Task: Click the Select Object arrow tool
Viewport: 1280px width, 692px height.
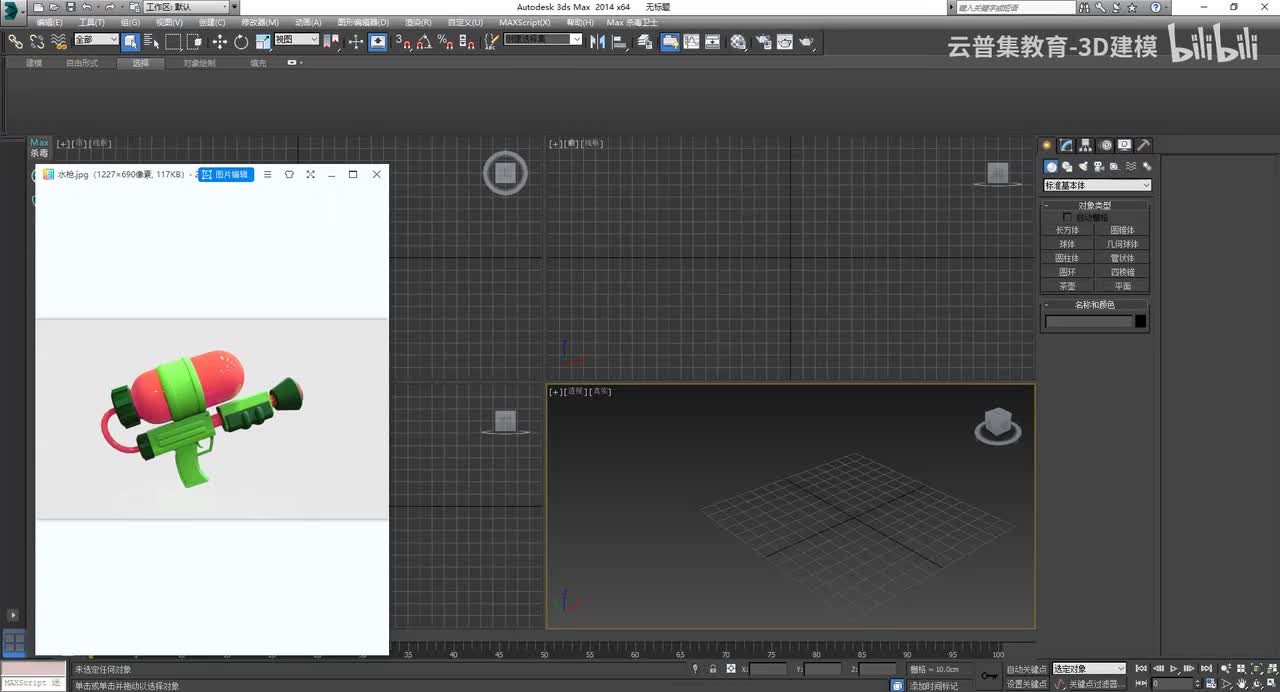Action: (x=131, y=42)
